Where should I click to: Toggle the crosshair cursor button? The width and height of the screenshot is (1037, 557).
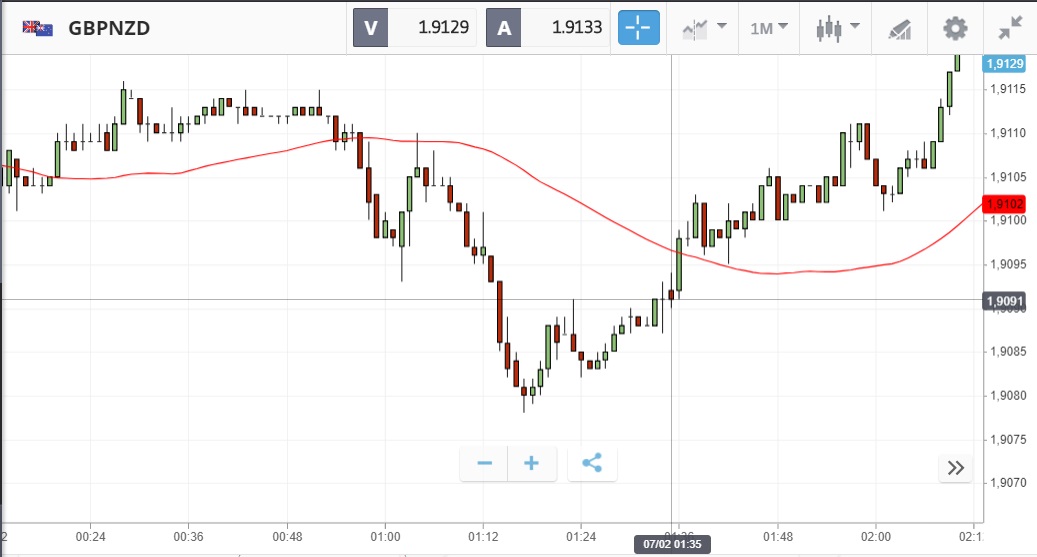coord(639,27)
